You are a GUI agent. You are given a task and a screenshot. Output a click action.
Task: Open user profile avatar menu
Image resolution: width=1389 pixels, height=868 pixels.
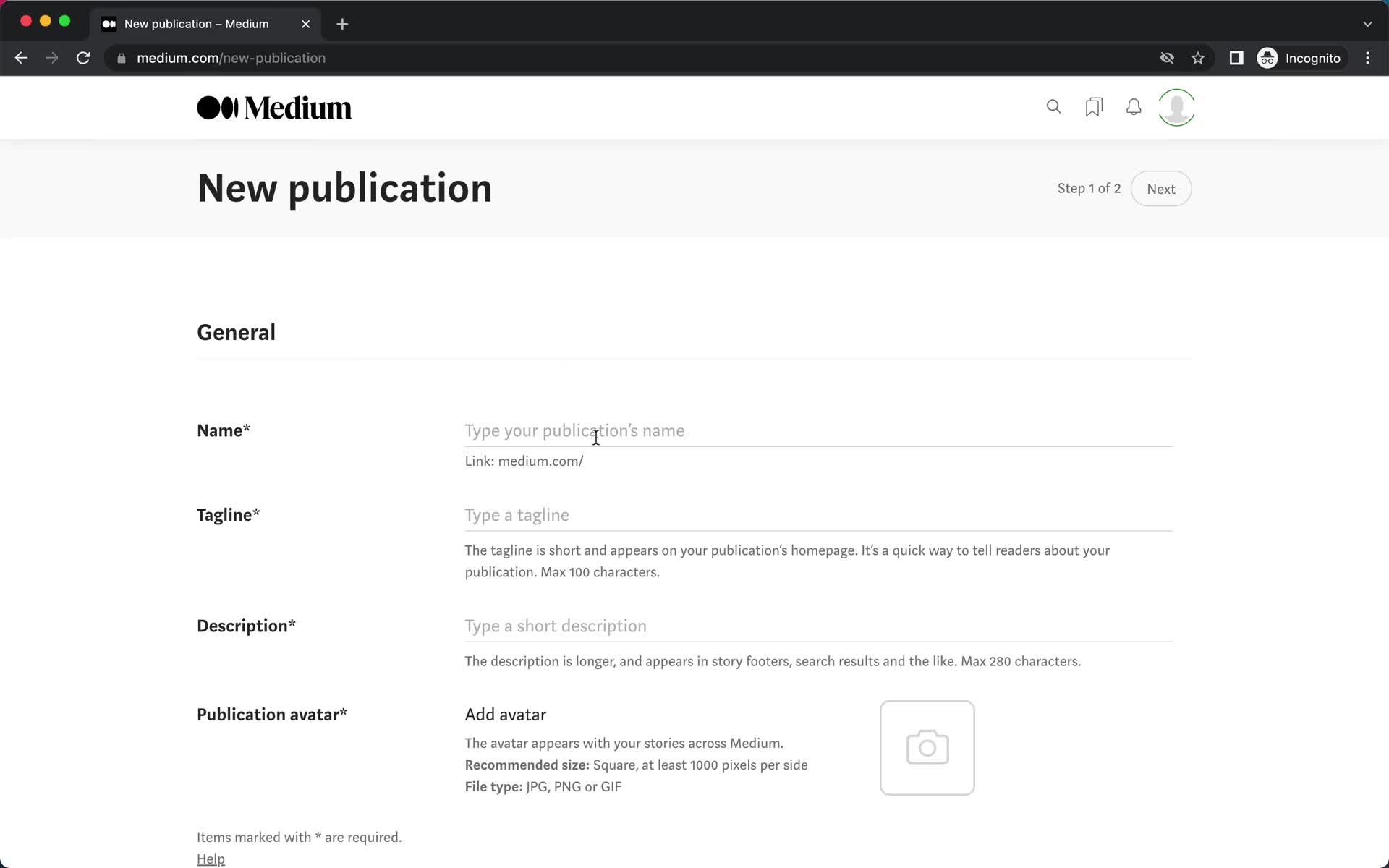pos(1176,107)
